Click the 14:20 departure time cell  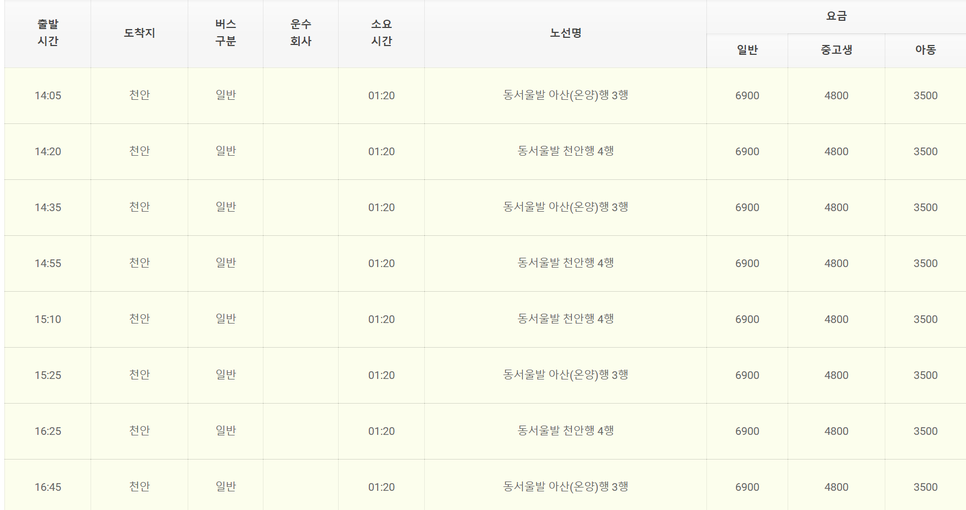tap(47, 152)
